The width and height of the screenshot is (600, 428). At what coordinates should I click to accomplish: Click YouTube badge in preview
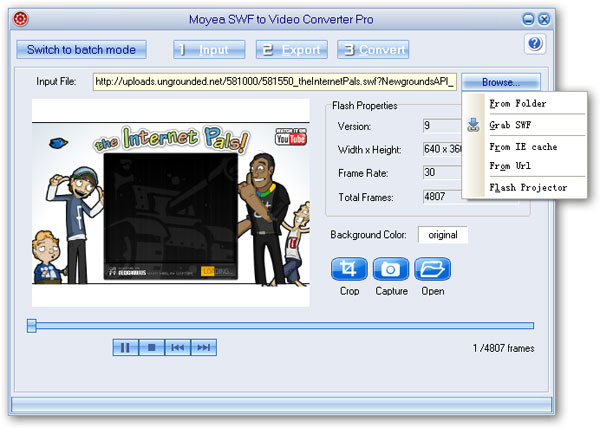(291, 137)
